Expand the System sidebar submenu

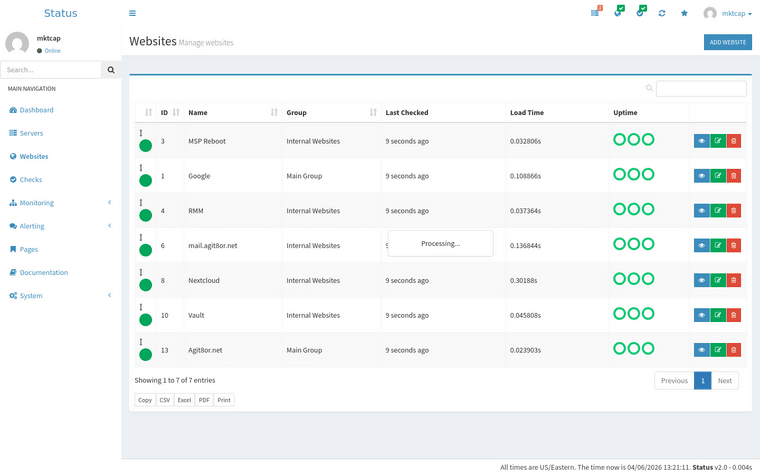click(x=61, y=296)
